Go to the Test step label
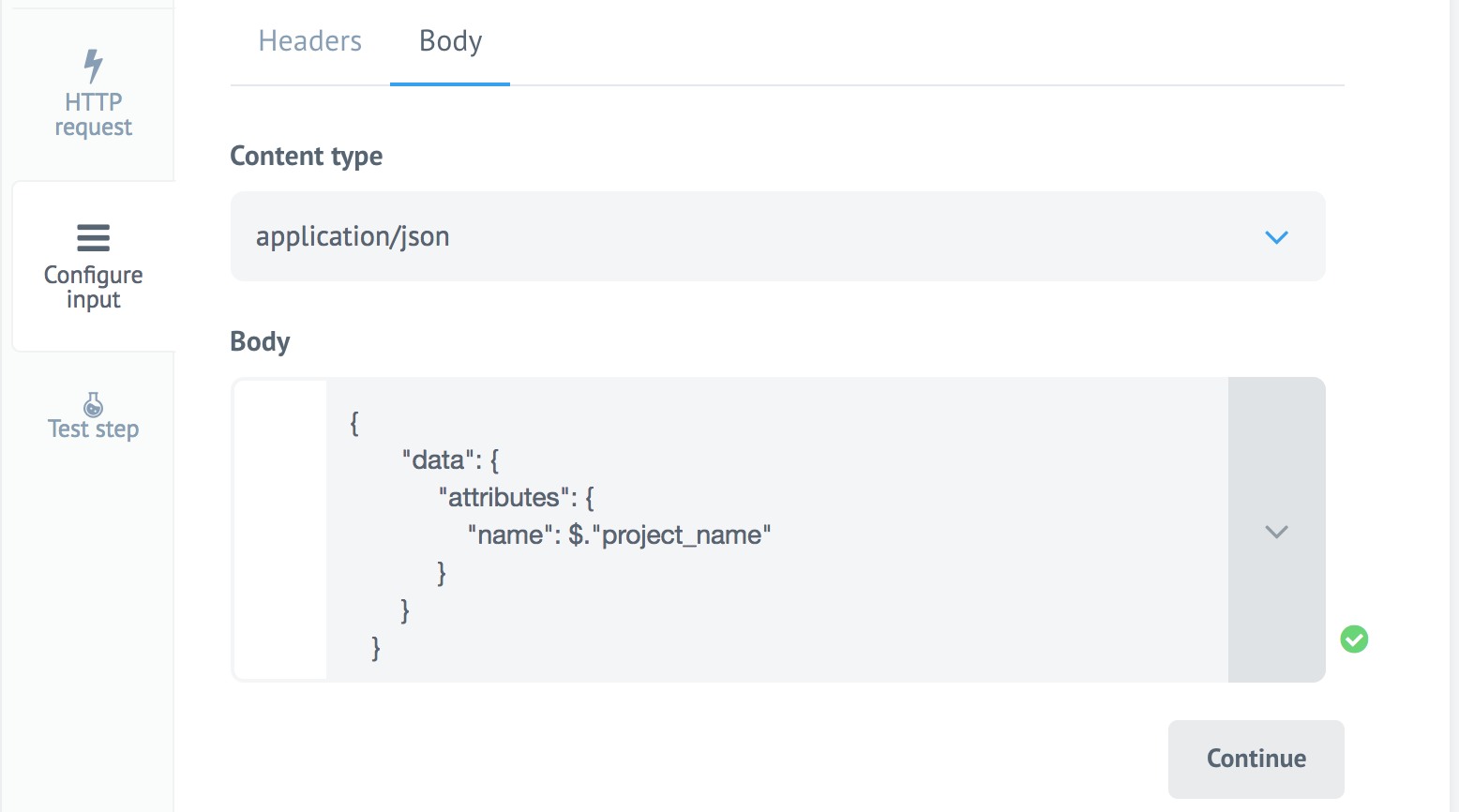This screenshot has width=1459, height=812. tap(93, 429)
